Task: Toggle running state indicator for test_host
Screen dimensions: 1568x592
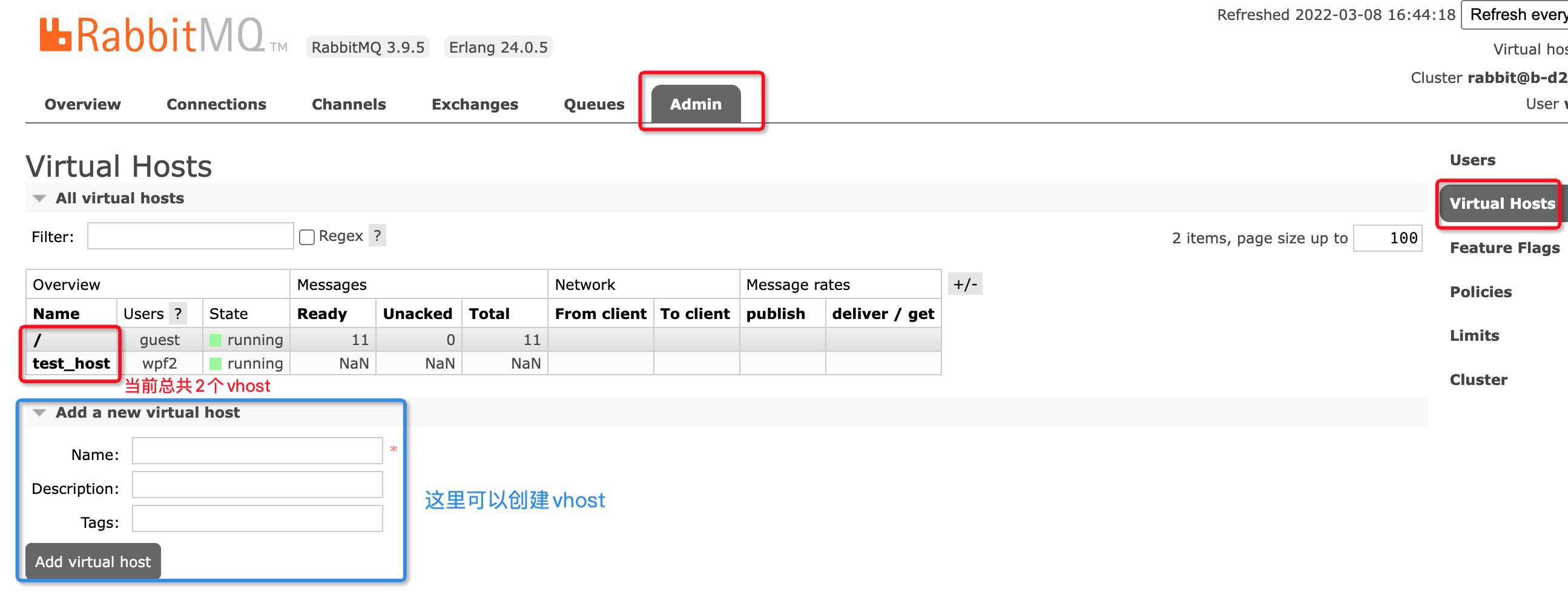Action: click(216, 363)
